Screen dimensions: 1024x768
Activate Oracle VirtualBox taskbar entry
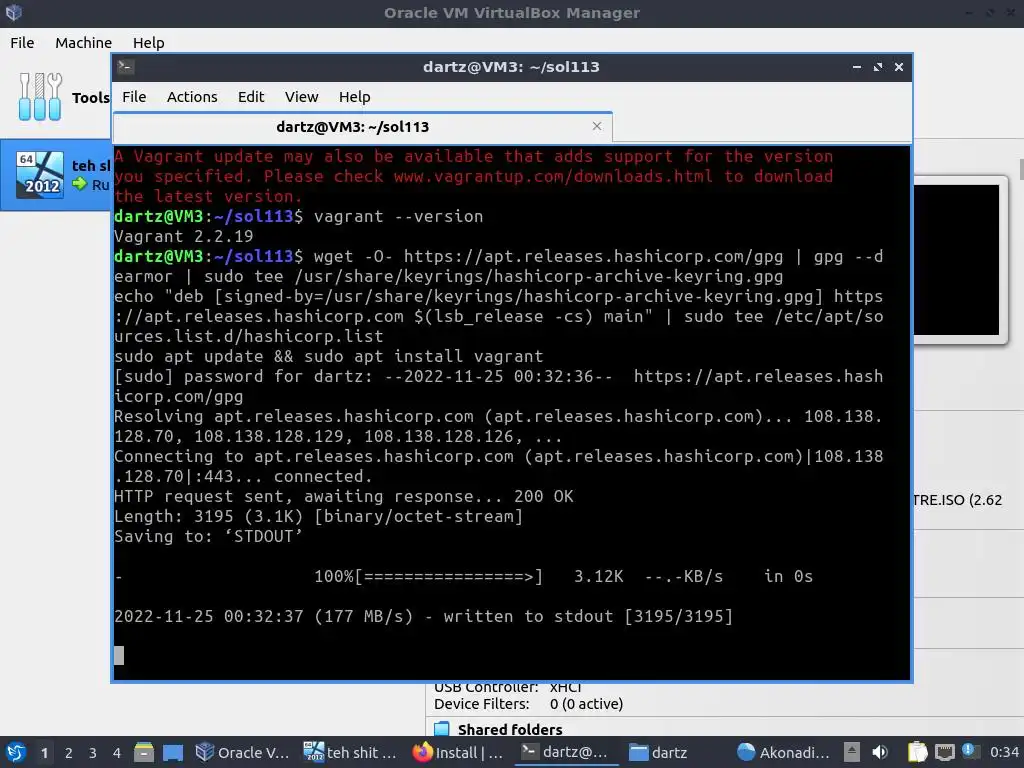coord(242,752)
